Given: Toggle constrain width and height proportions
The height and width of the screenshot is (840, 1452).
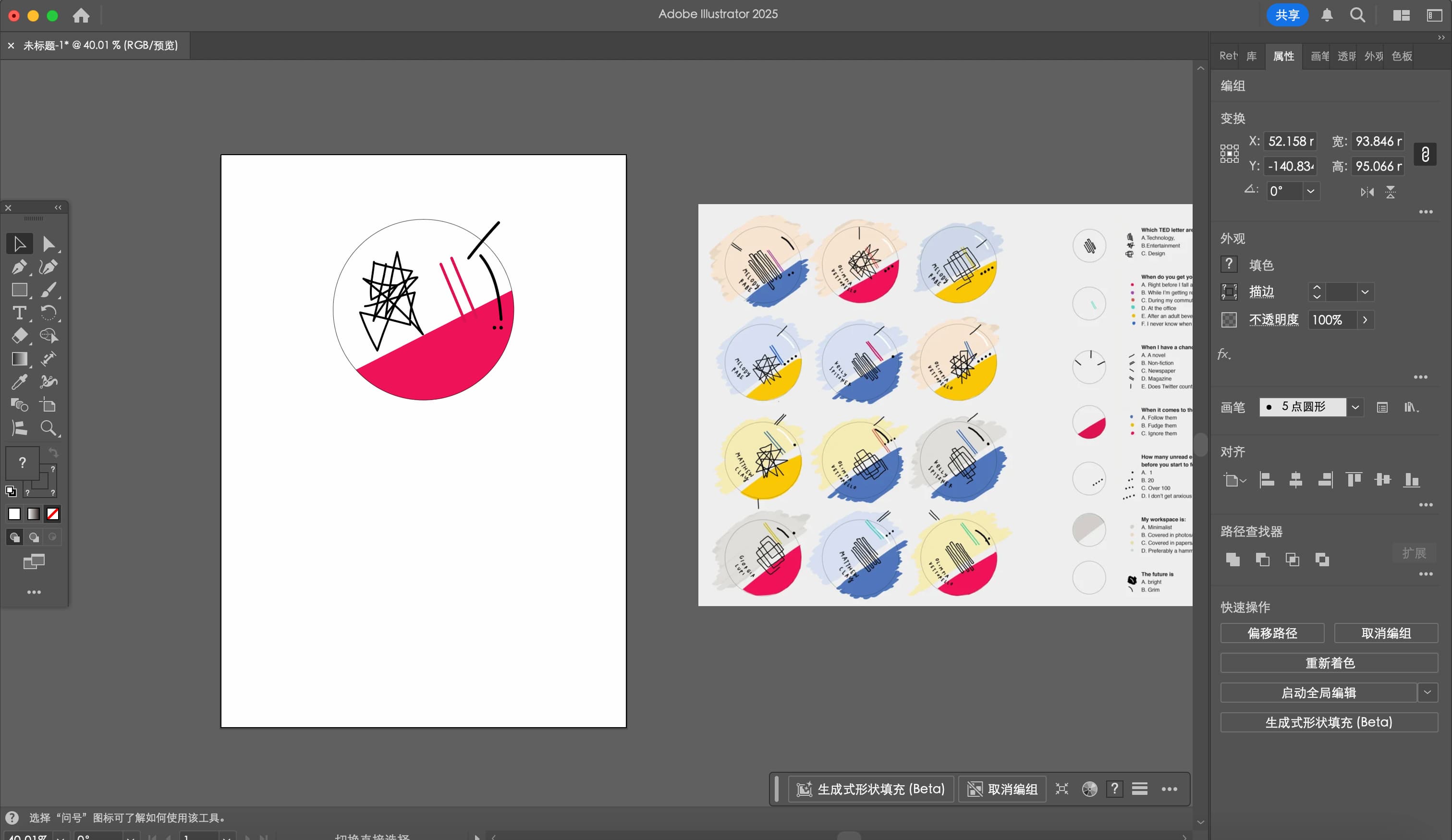Looking at the screenshot, I should (x=1425, y=154).
